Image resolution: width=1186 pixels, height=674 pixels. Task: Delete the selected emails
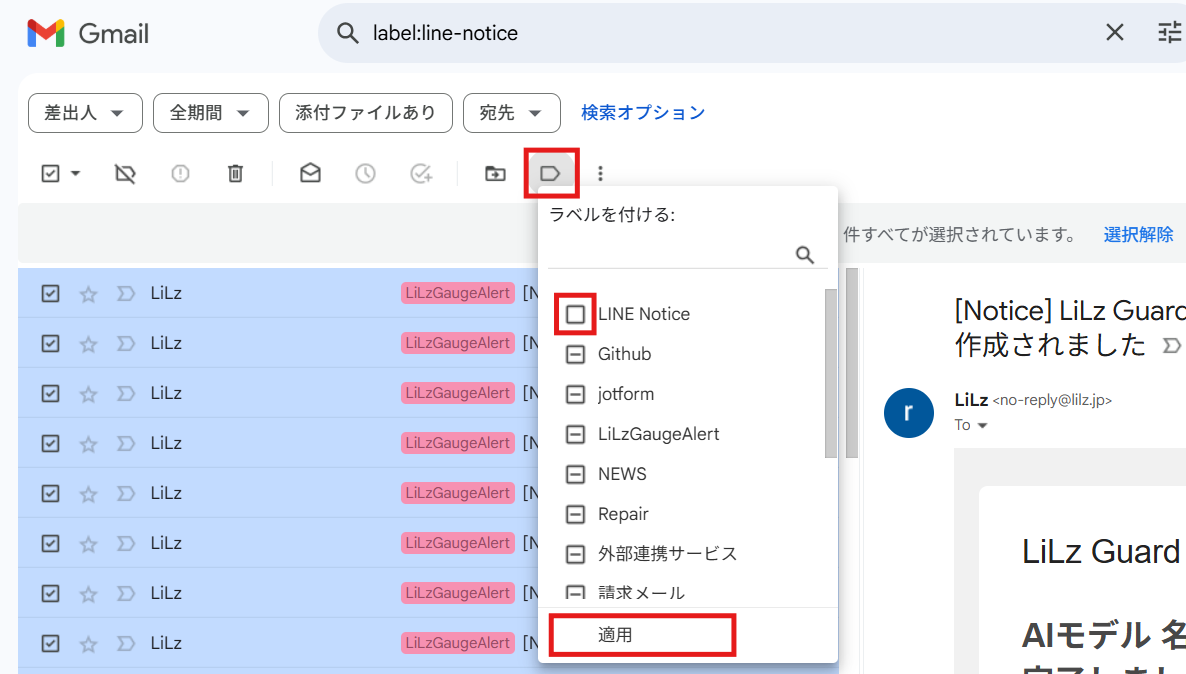coord(235,173)
